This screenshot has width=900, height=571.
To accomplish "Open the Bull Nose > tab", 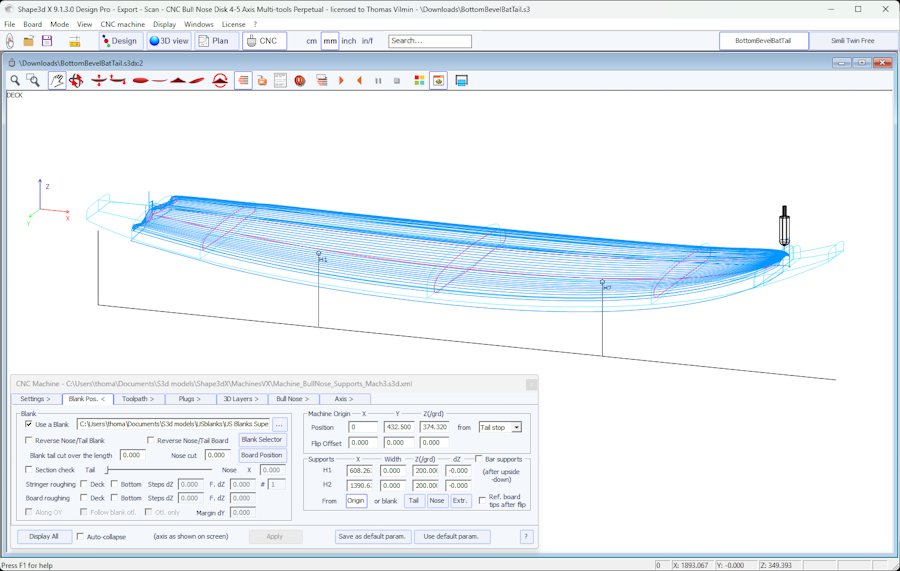I will coord(292,399).
